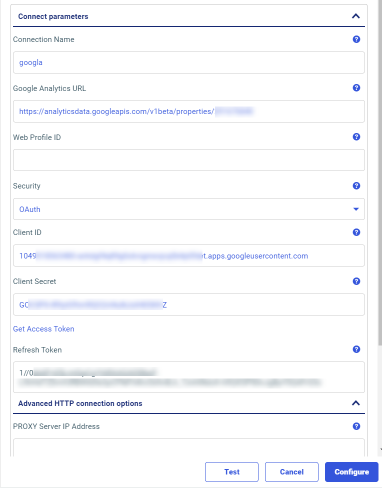This screenshot has width=382, height=488.
Task: Click the PROXY Server IP Address field
Action: coord(189,447)
